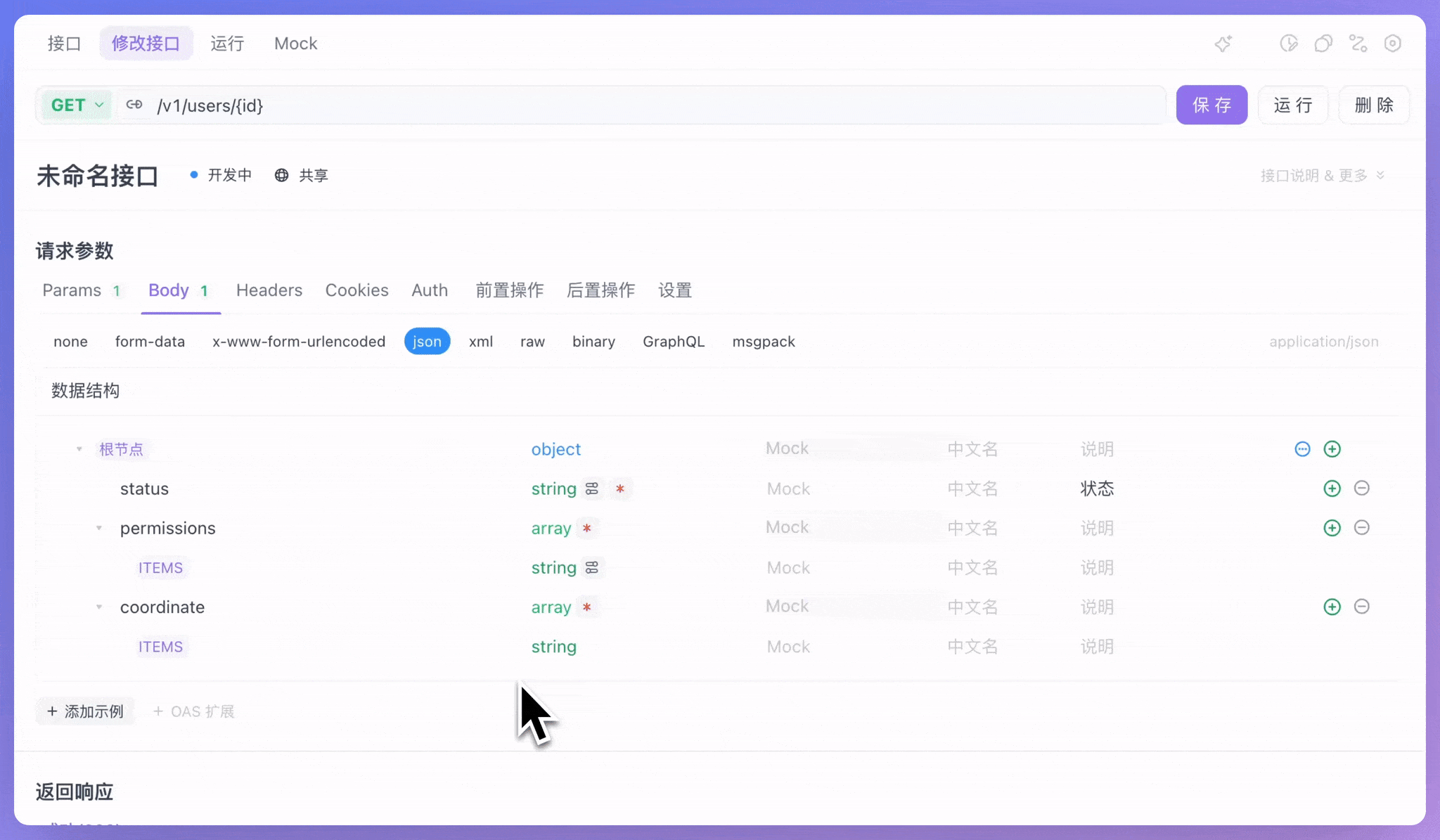This screenshot has height=840, width=1440.
Task: Switch to the Headers tab
Action: point(269,290)
